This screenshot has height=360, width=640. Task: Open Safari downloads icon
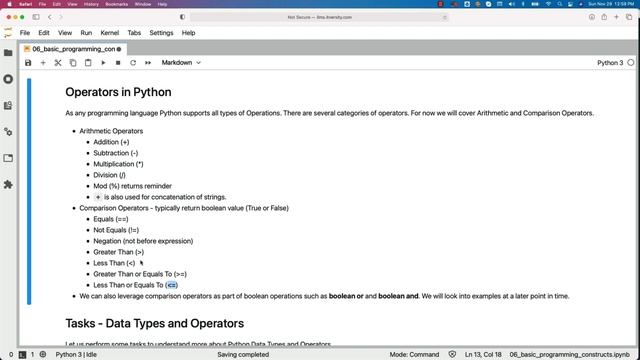[x=591, y=17]
